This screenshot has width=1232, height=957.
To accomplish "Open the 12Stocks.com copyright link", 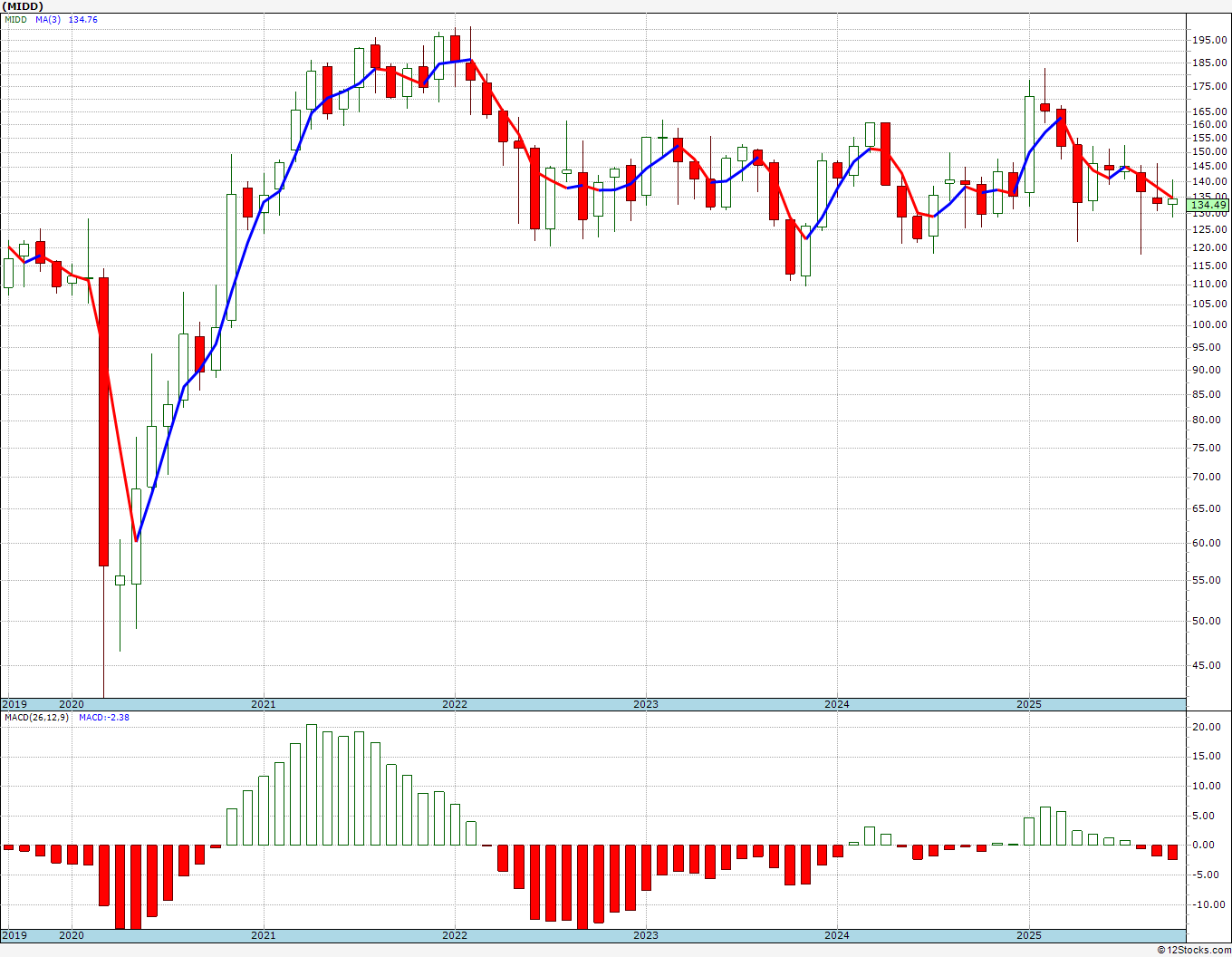I will [1194, 950].
